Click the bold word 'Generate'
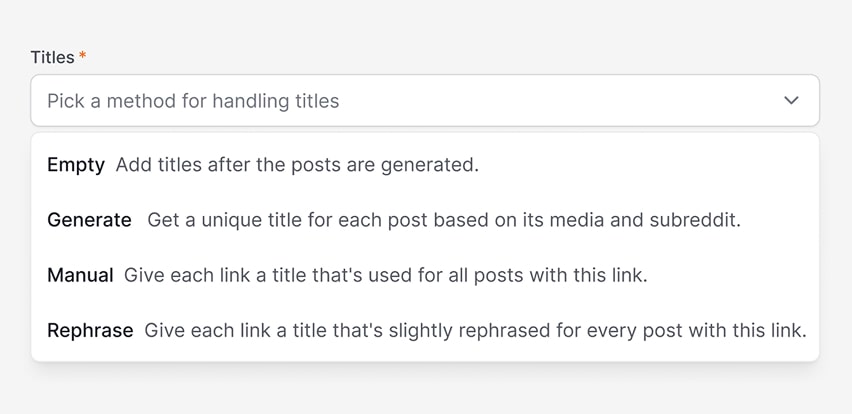Image resolution: width=852 pixels, height=414 pixels. (x=89, y=220)
